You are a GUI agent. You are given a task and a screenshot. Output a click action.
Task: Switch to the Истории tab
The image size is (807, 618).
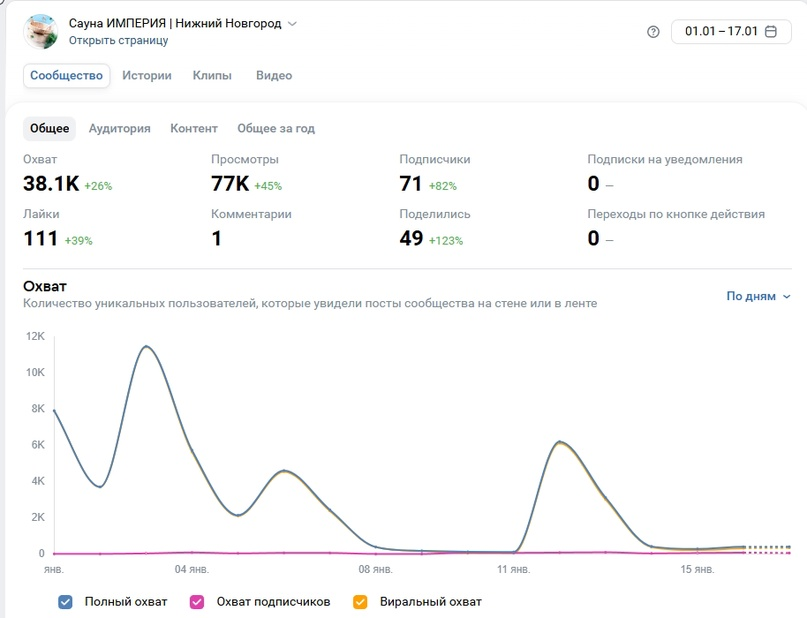click(147, 76)
